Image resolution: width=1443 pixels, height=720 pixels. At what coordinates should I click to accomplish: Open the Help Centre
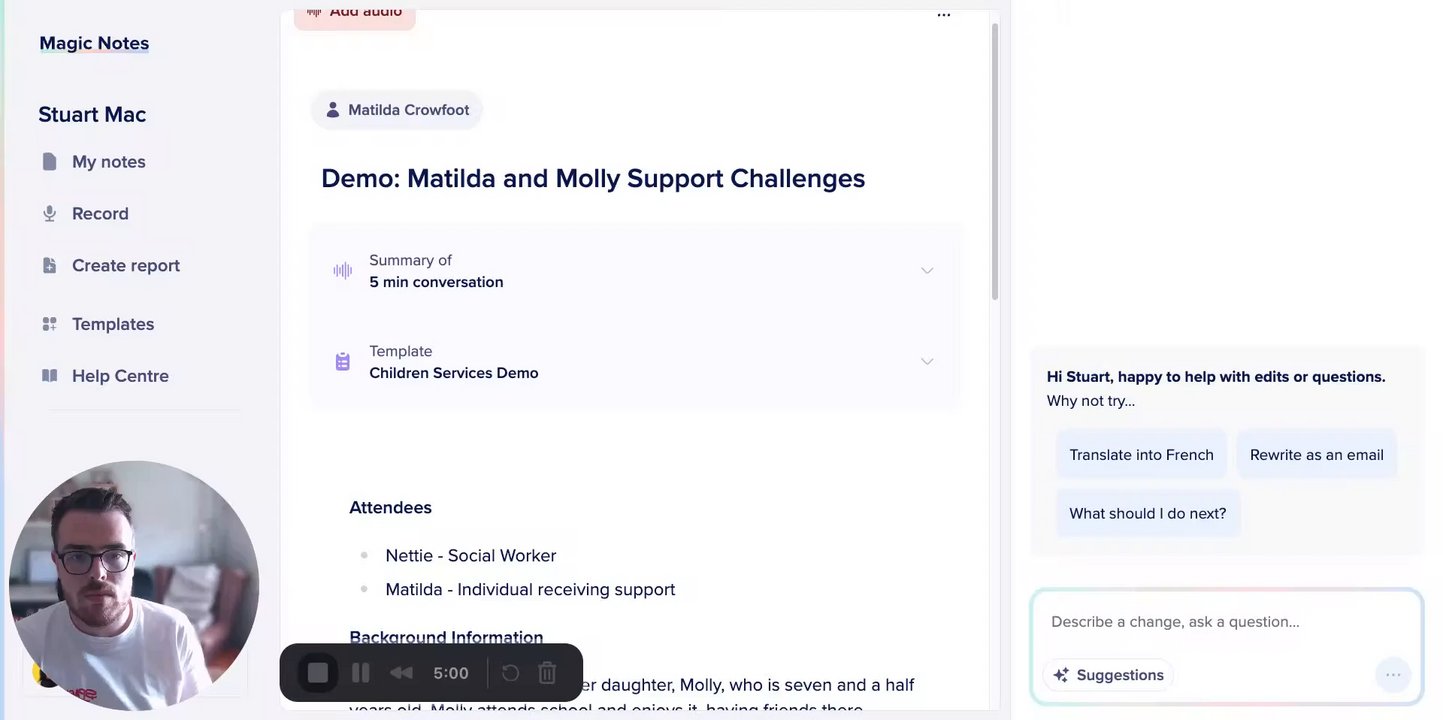120,376
